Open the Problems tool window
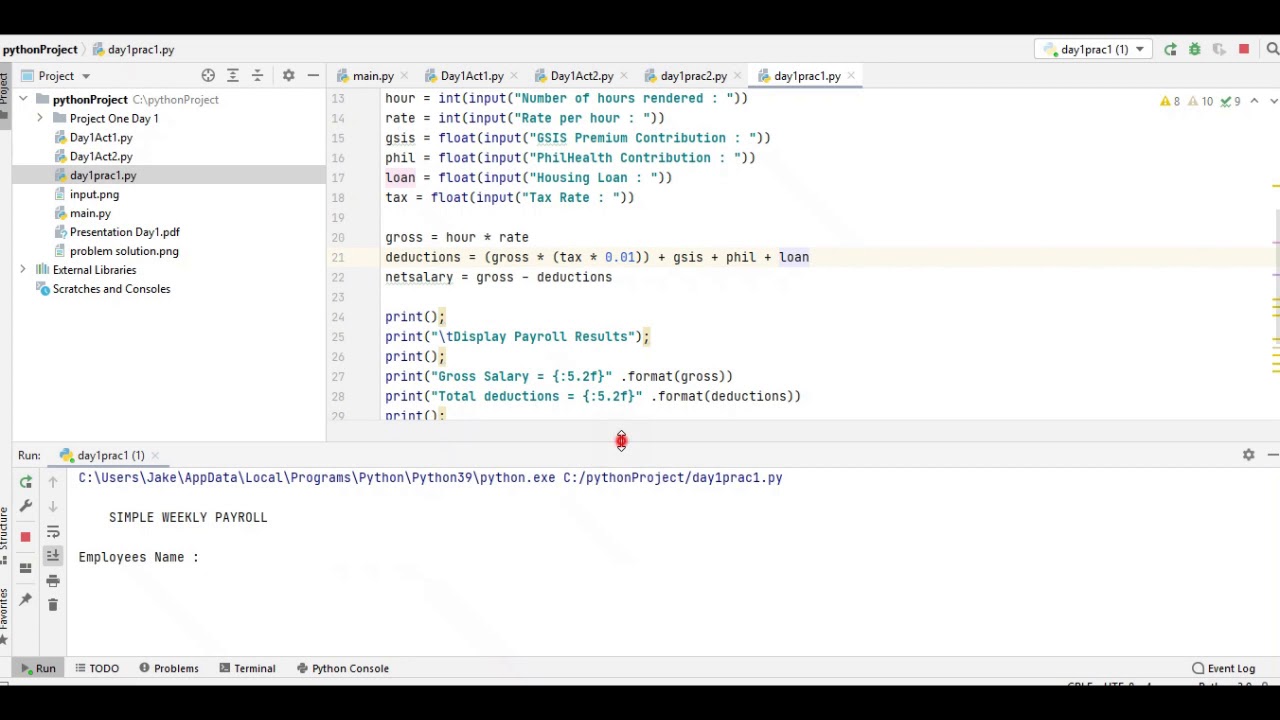Image resolution: width=1280 pixels, height=720 pixels. point(169,668)
